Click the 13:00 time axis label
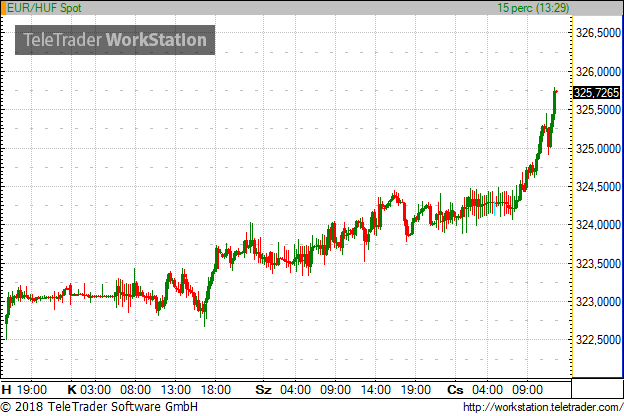 pos(176,389)
